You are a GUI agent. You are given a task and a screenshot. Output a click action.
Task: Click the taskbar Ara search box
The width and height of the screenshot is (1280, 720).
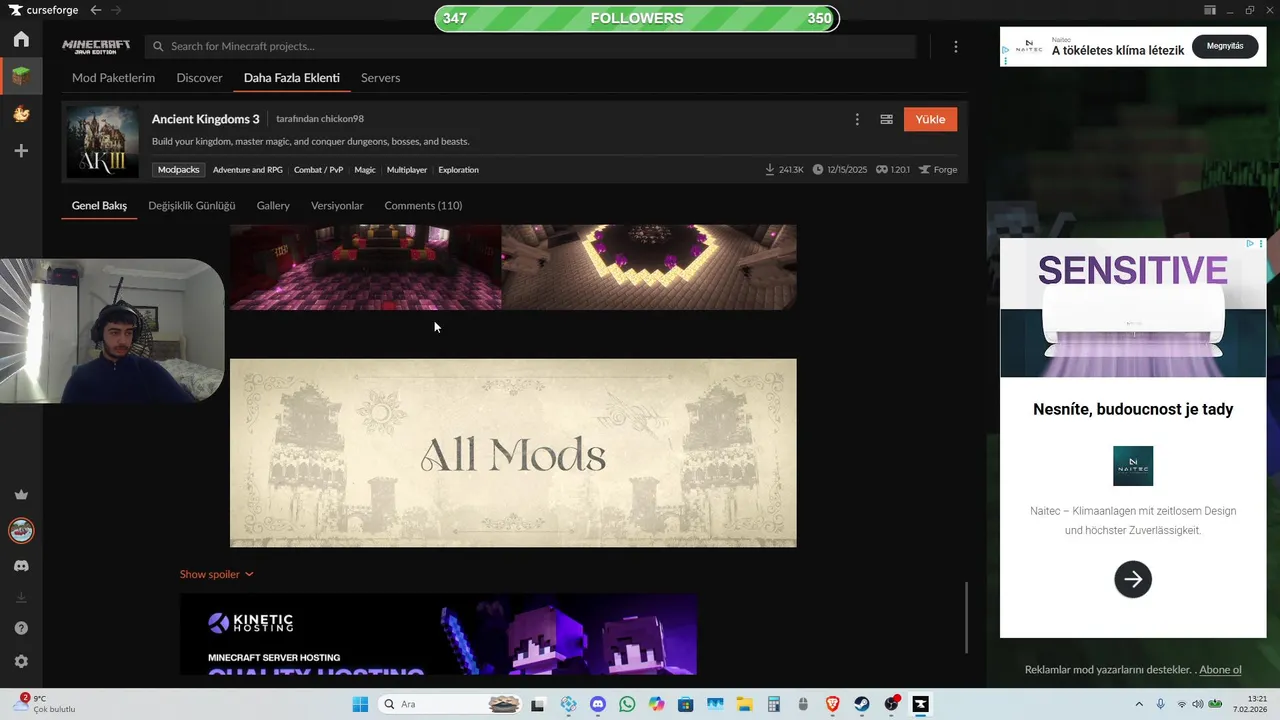[450, 704]
